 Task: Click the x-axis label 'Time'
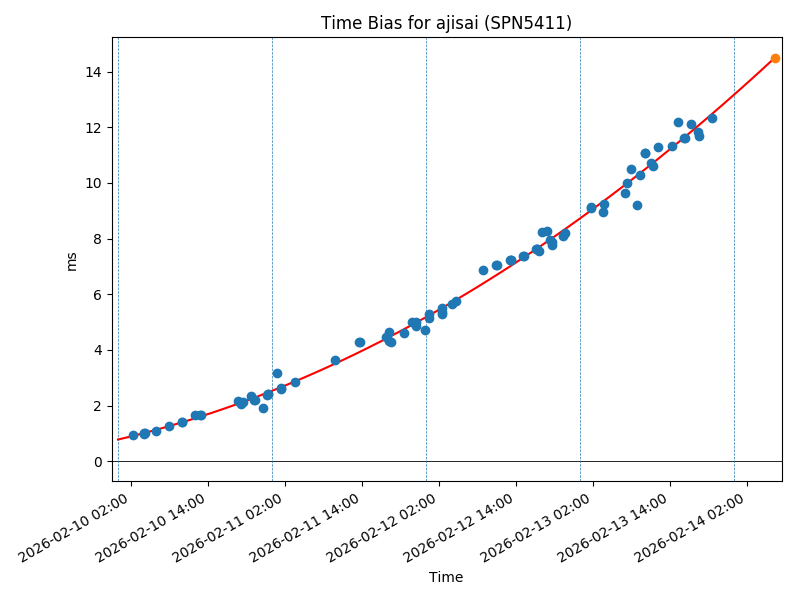point(446,577)
